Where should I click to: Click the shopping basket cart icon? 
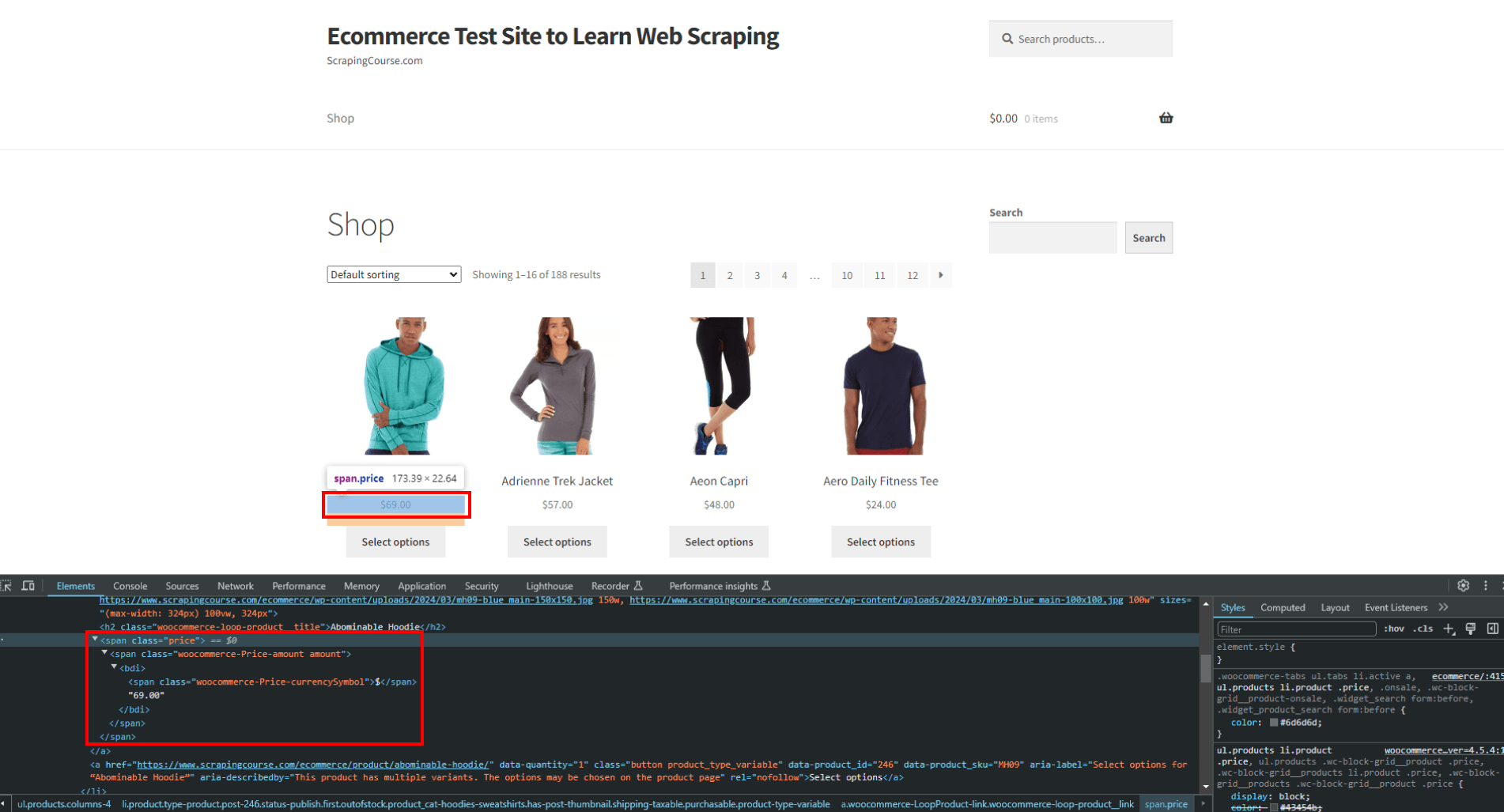coord(1166,118)
